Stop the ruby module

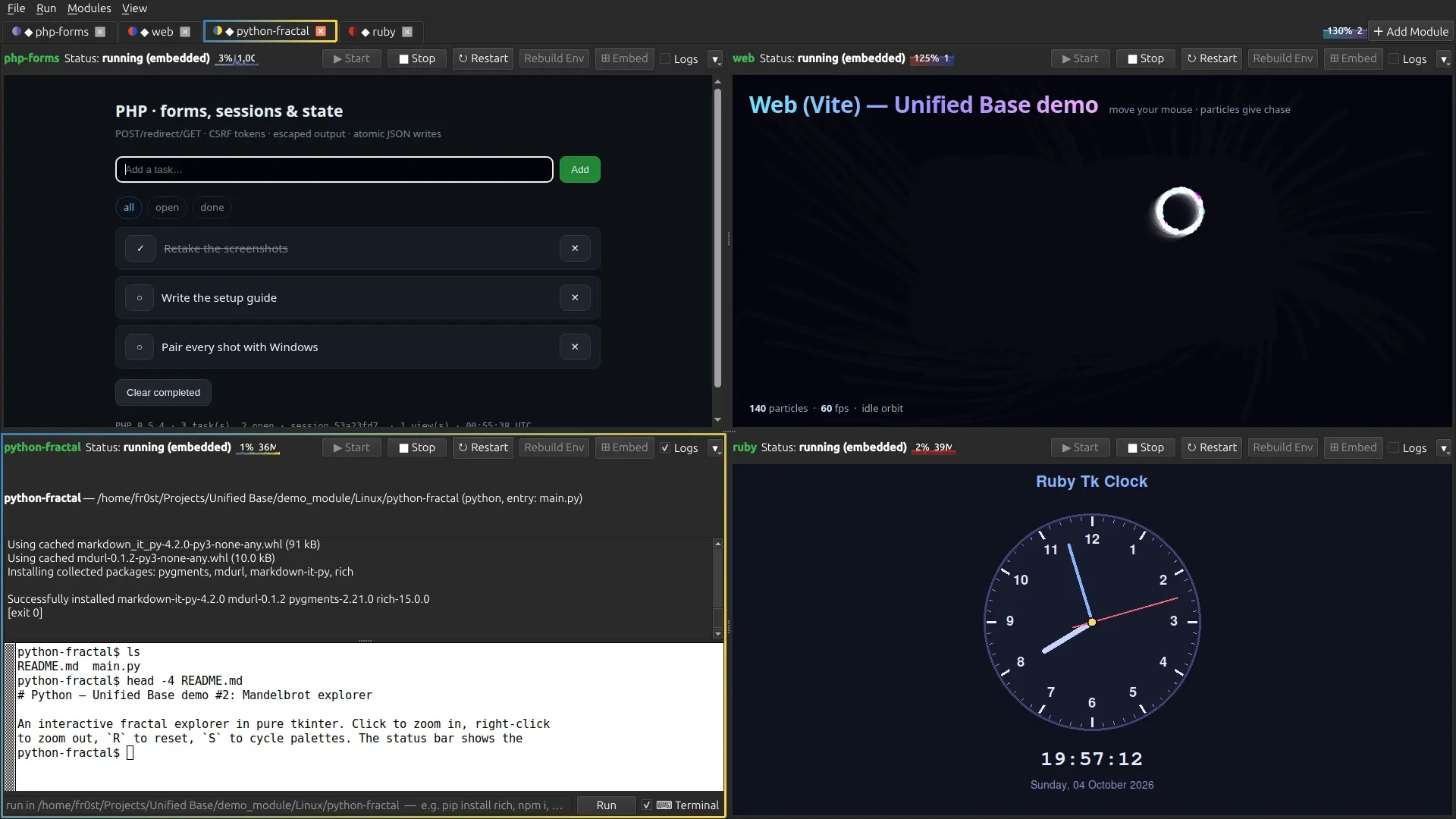pyautogui.click(x=1146, y=447)
